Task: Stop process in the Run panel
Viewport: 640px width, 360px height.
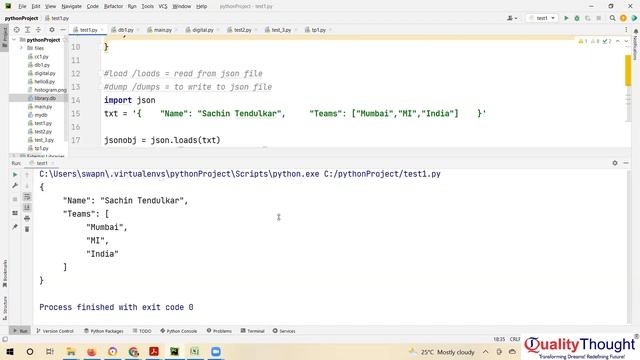Action: [15, 199]
